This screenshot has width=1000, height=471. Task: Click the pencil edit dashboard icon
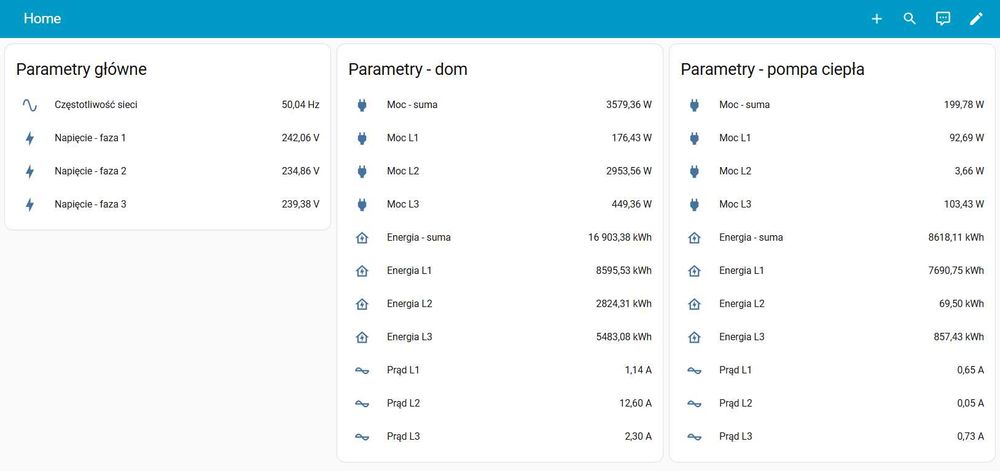976,19
